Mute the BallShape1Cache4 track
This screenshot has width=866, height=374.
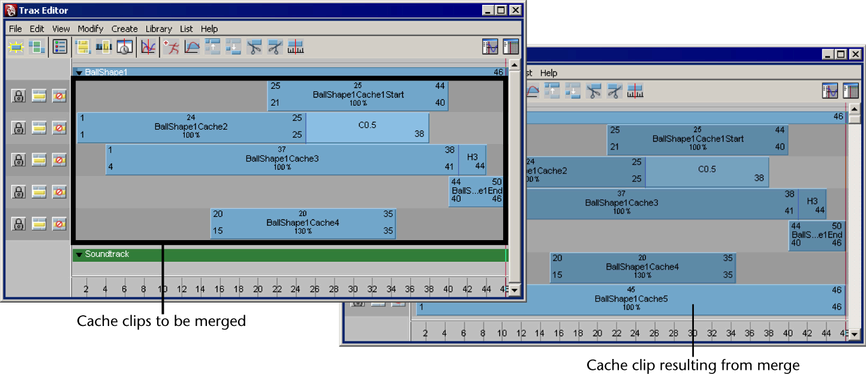tap(59, 224)
